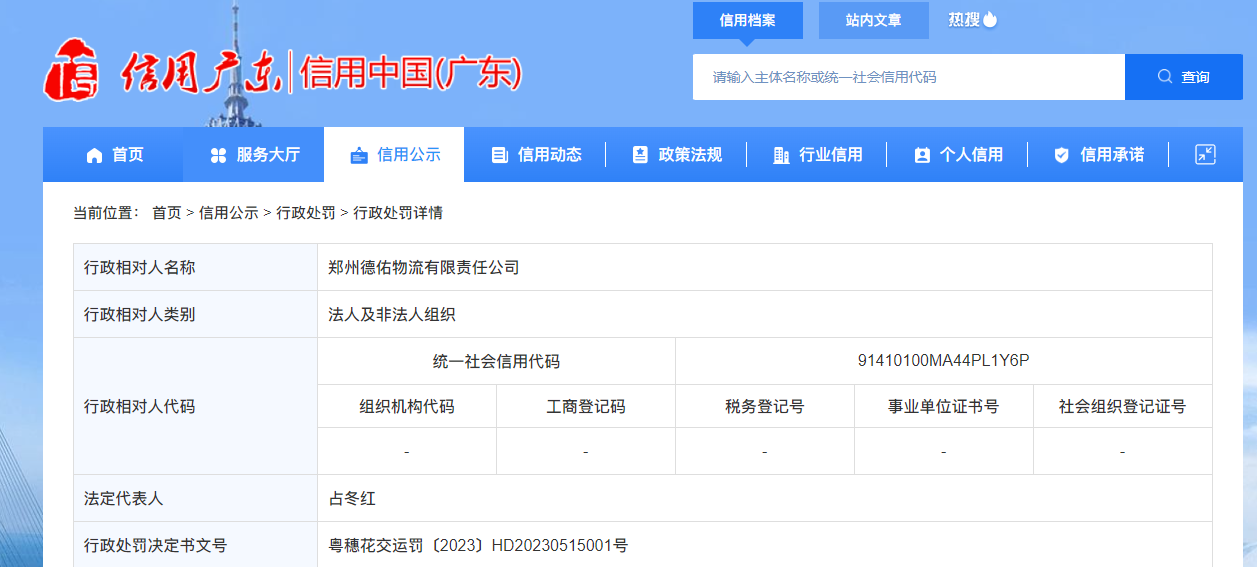Screen dimensions: 1257x567
Task: Click the magnifier icon in 查询 button
Action: pyautogui.click(x=1165, y=76)
